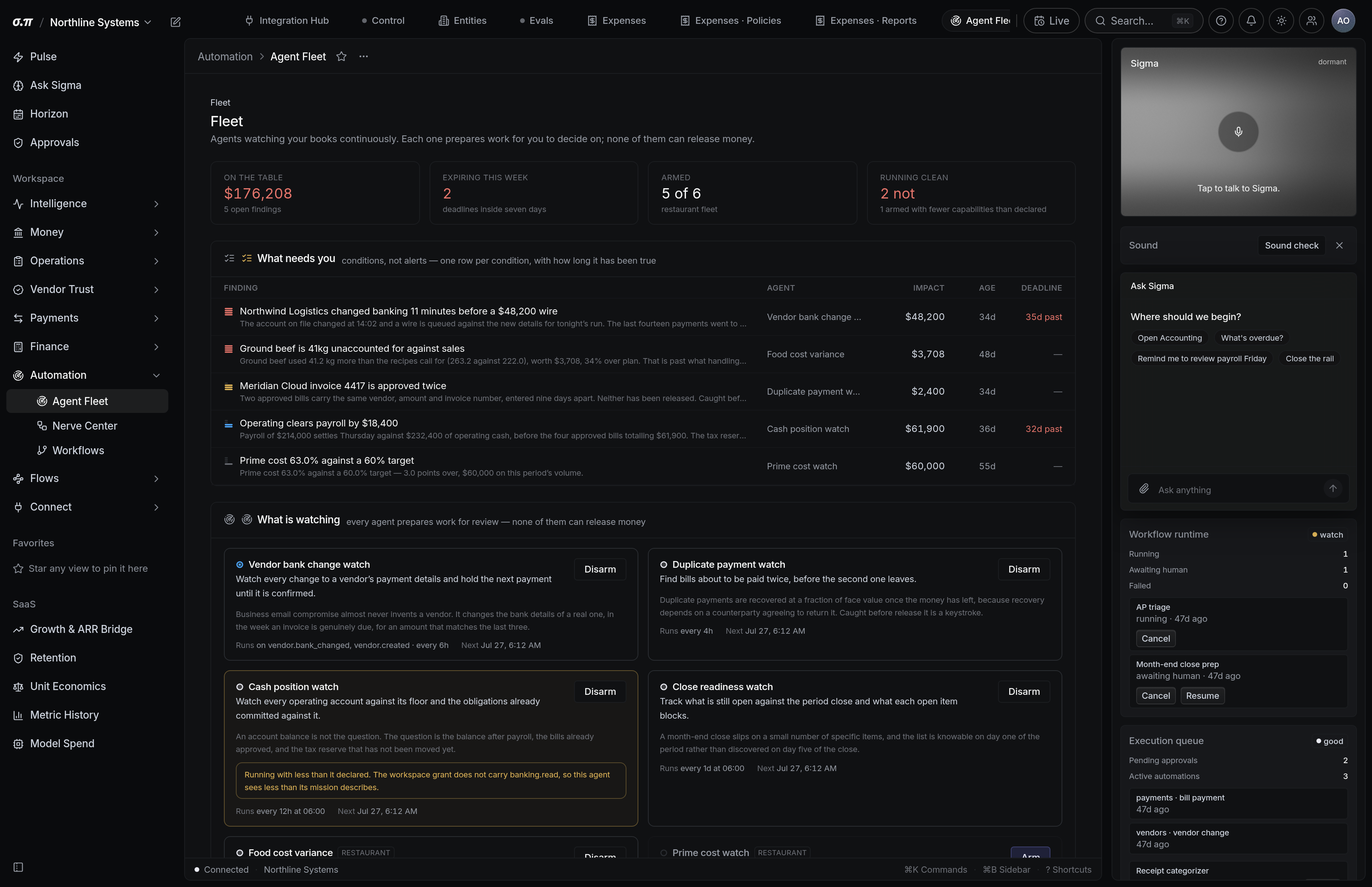Tap the Sigma microphone button
This screenshot has height=887, width=1372.
(1238, 131)
